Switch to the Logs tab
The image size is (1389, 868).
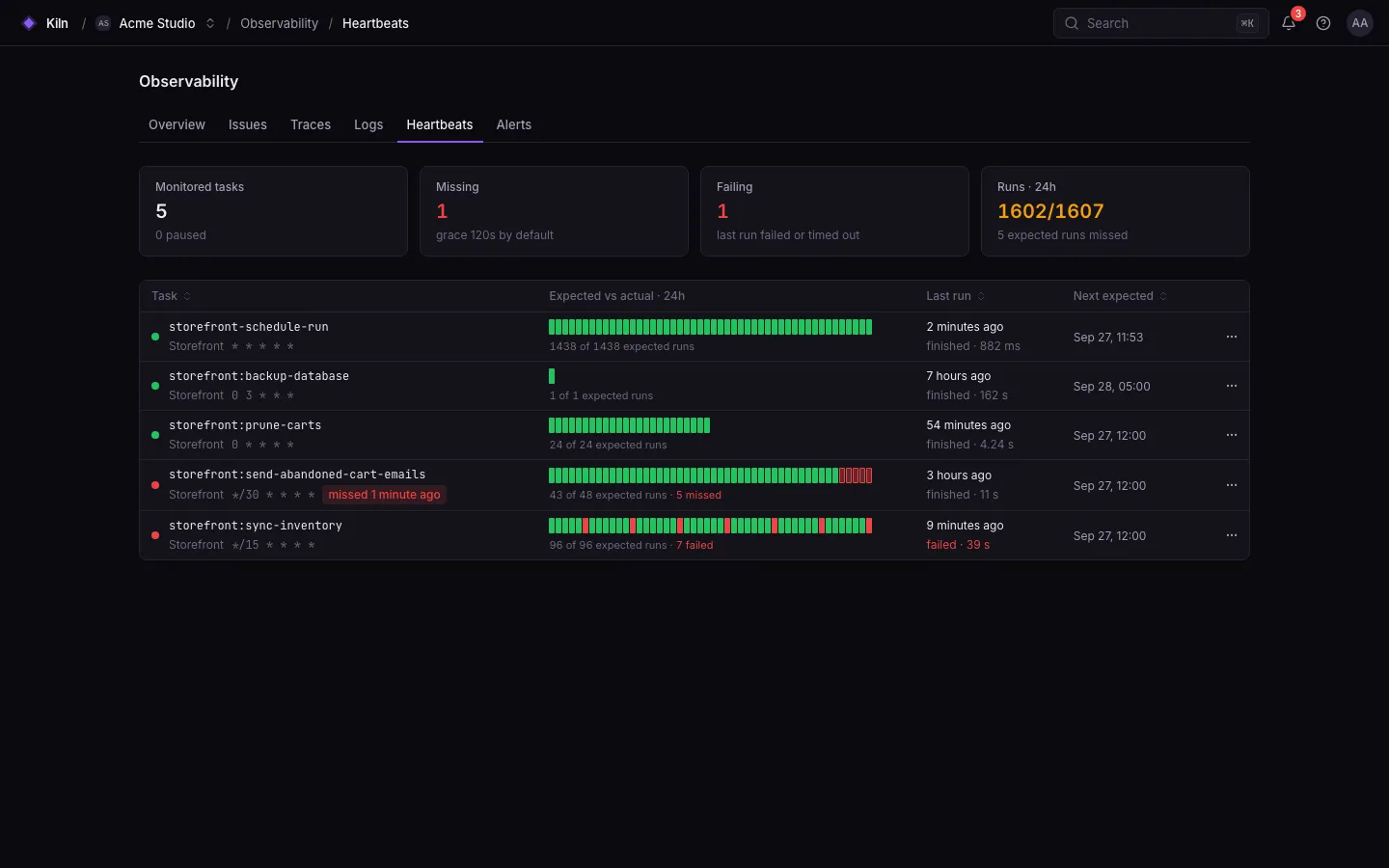pos(368,124)
